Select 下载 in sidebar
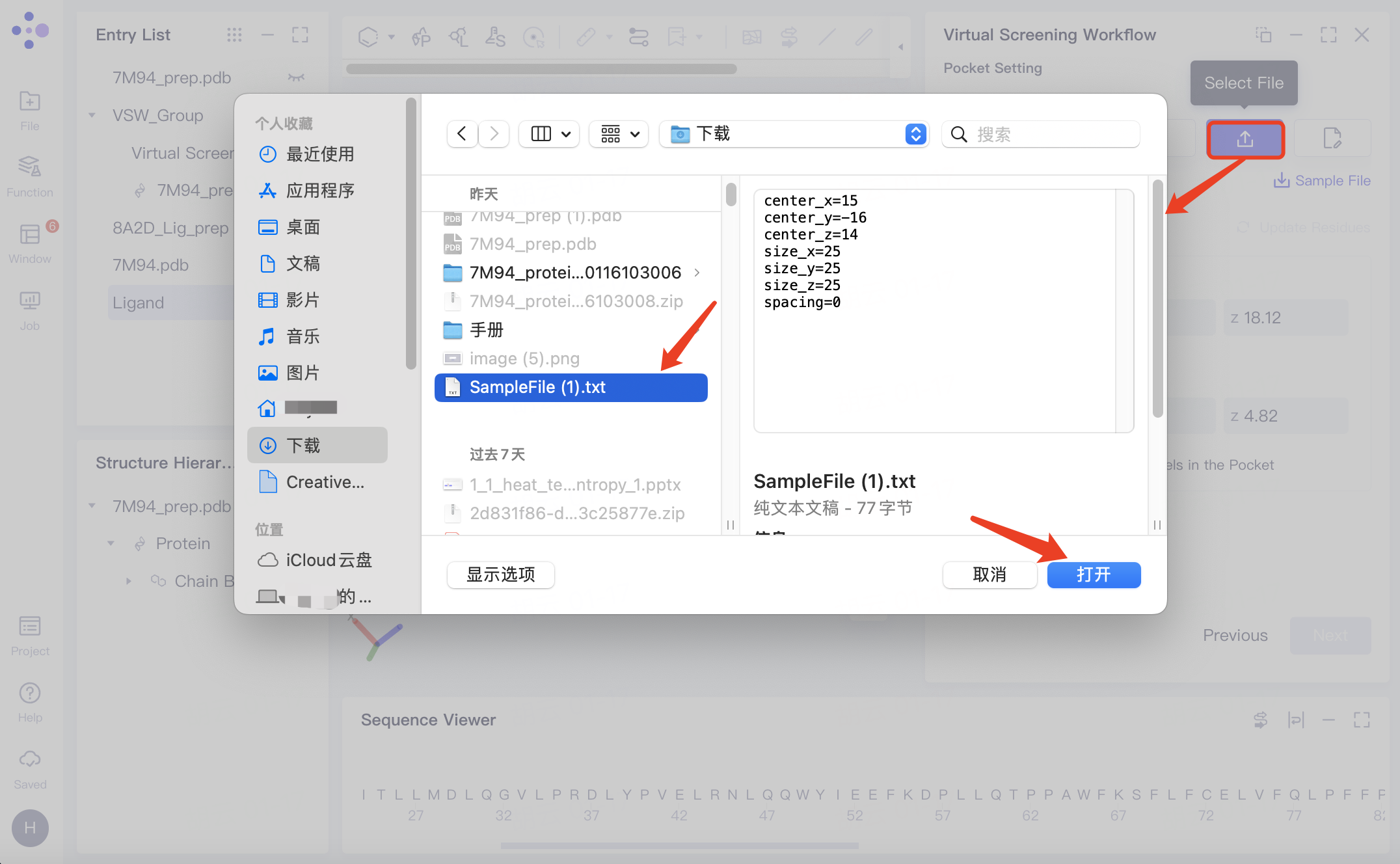This screenshot has width=1400, height=864. coord(317,446)
